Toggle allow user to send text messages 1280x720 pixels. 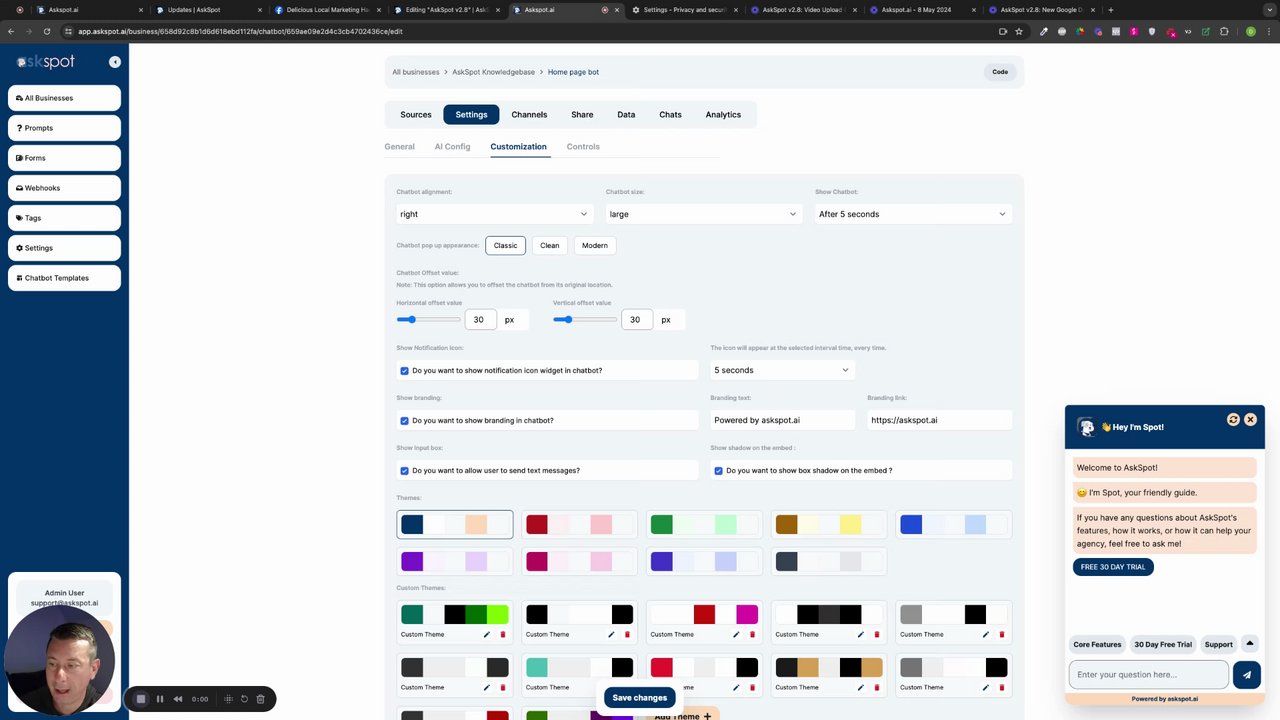point(405,471)
